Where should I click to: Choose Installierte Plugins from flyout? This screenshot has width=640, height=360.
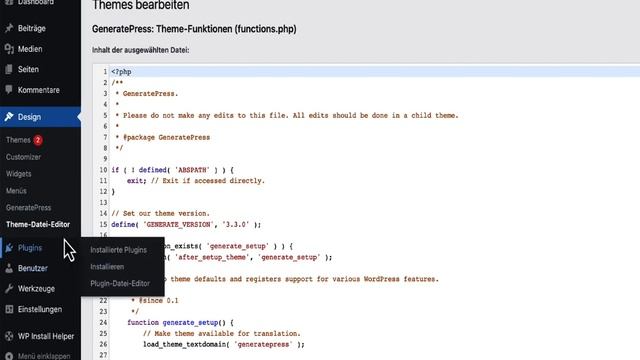(x=118, y=250)
